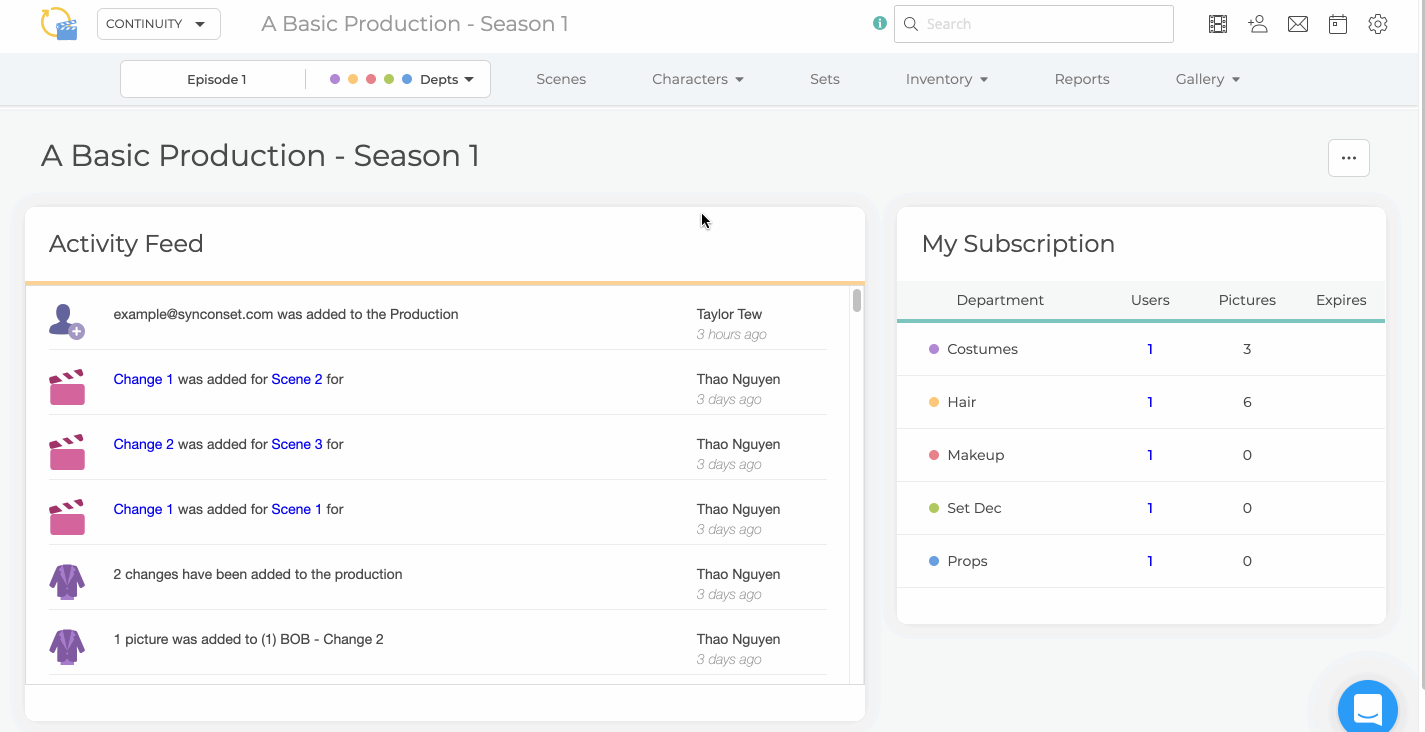Click the header production title text
The height and width of the screenshot is (732, 1425).
(415, 24)
